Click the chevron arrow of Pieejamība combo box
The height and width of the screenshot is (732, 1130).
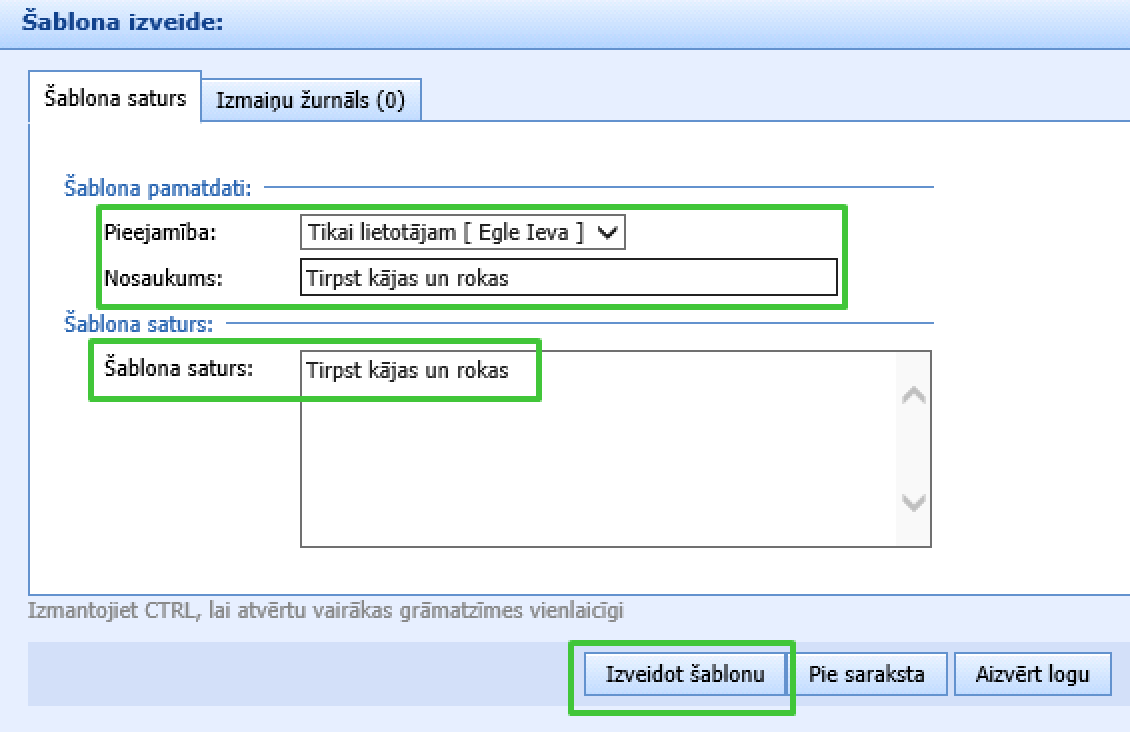pos(608,233)
